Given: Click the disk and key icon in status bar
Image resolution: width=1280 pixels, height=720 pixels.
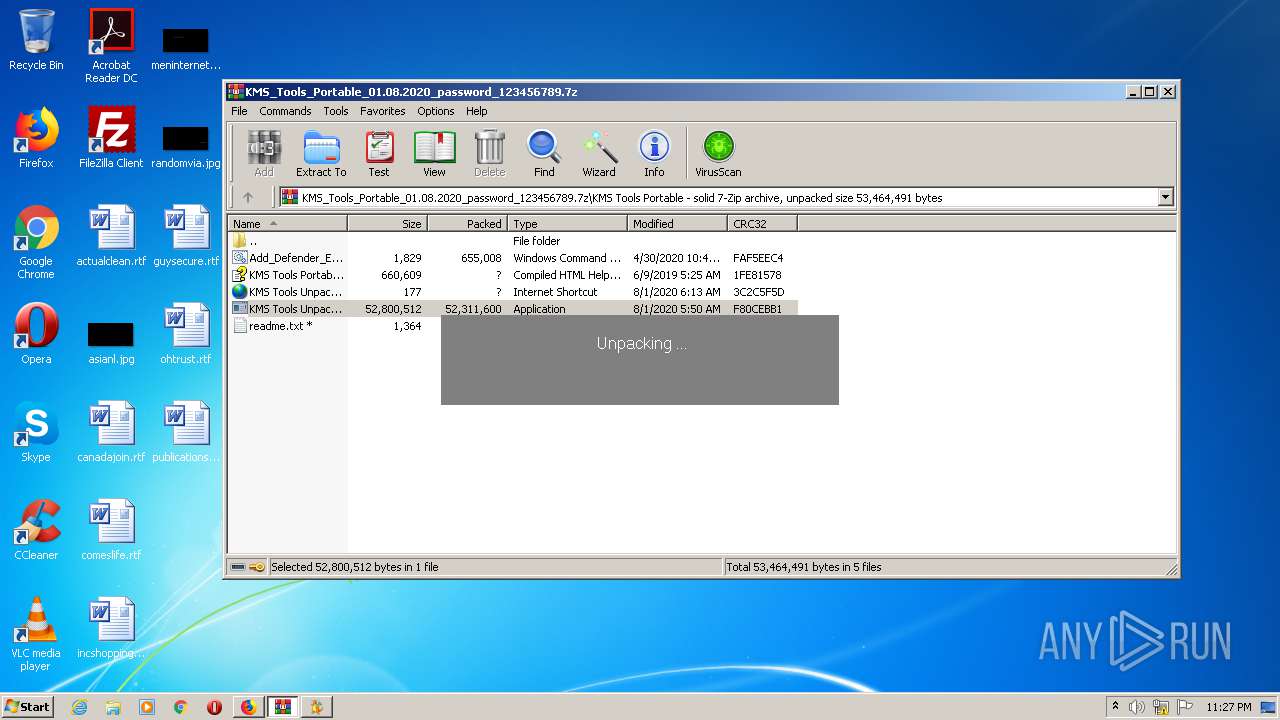Looking at the screenshot, I should click(247, 567).
